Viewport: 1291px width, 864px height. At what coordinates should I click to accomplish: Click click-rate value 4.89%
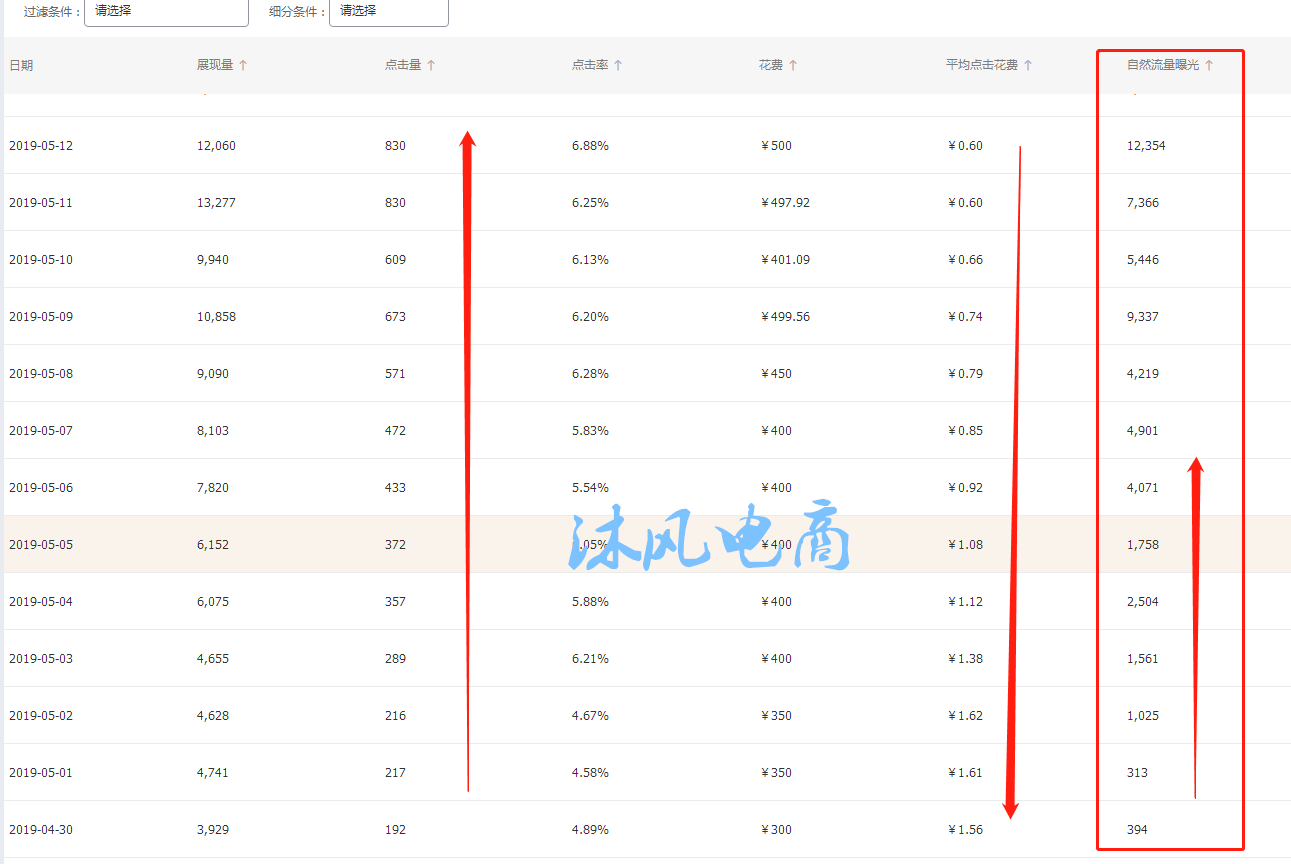pyautogui.click(x=590, y=830)
